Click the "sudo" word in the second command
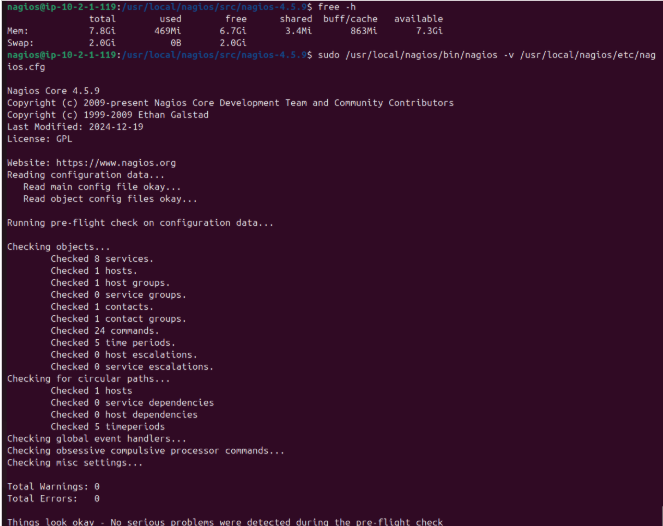Screen dimensions: 663x526 (x=328, y=54)
